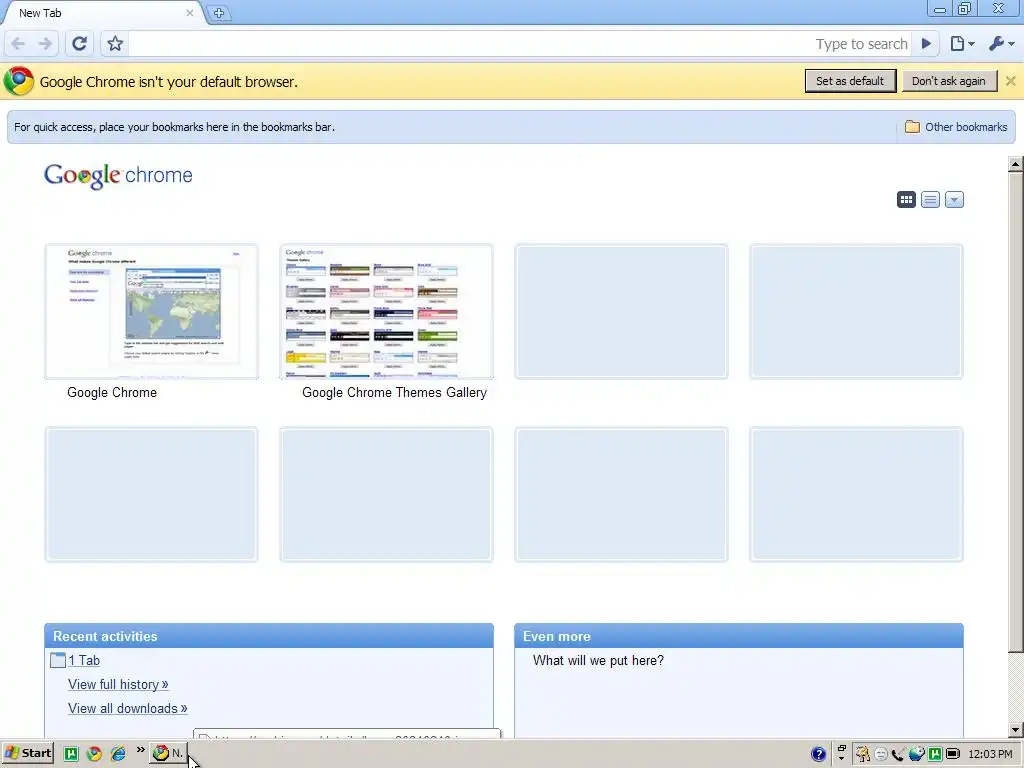Click the vertical scrollbar thumb
The width and height of the screenshot is (1024, 768).
tap(1016, 411)
